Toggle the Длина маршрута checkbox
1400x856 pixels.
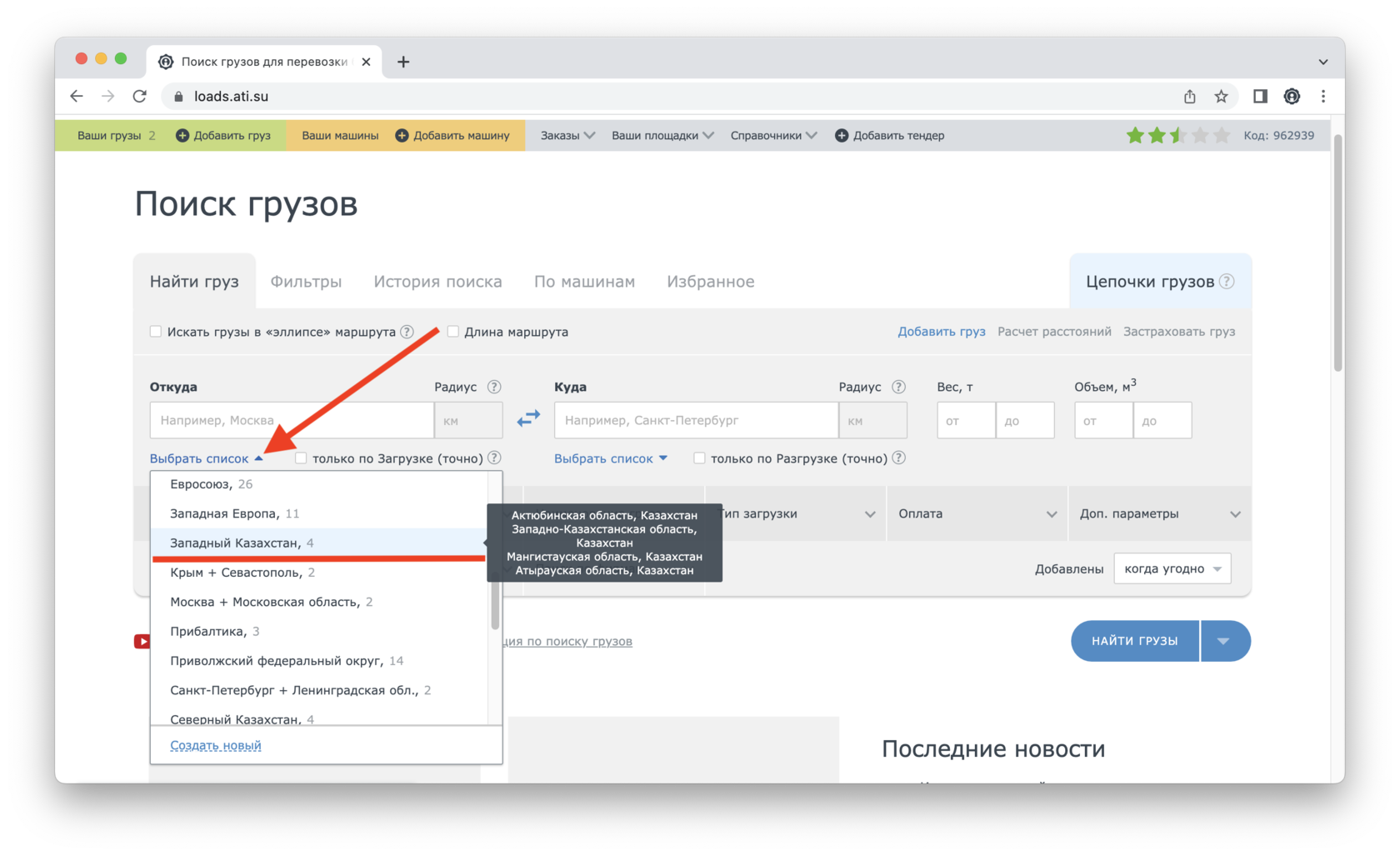(453, 332)
